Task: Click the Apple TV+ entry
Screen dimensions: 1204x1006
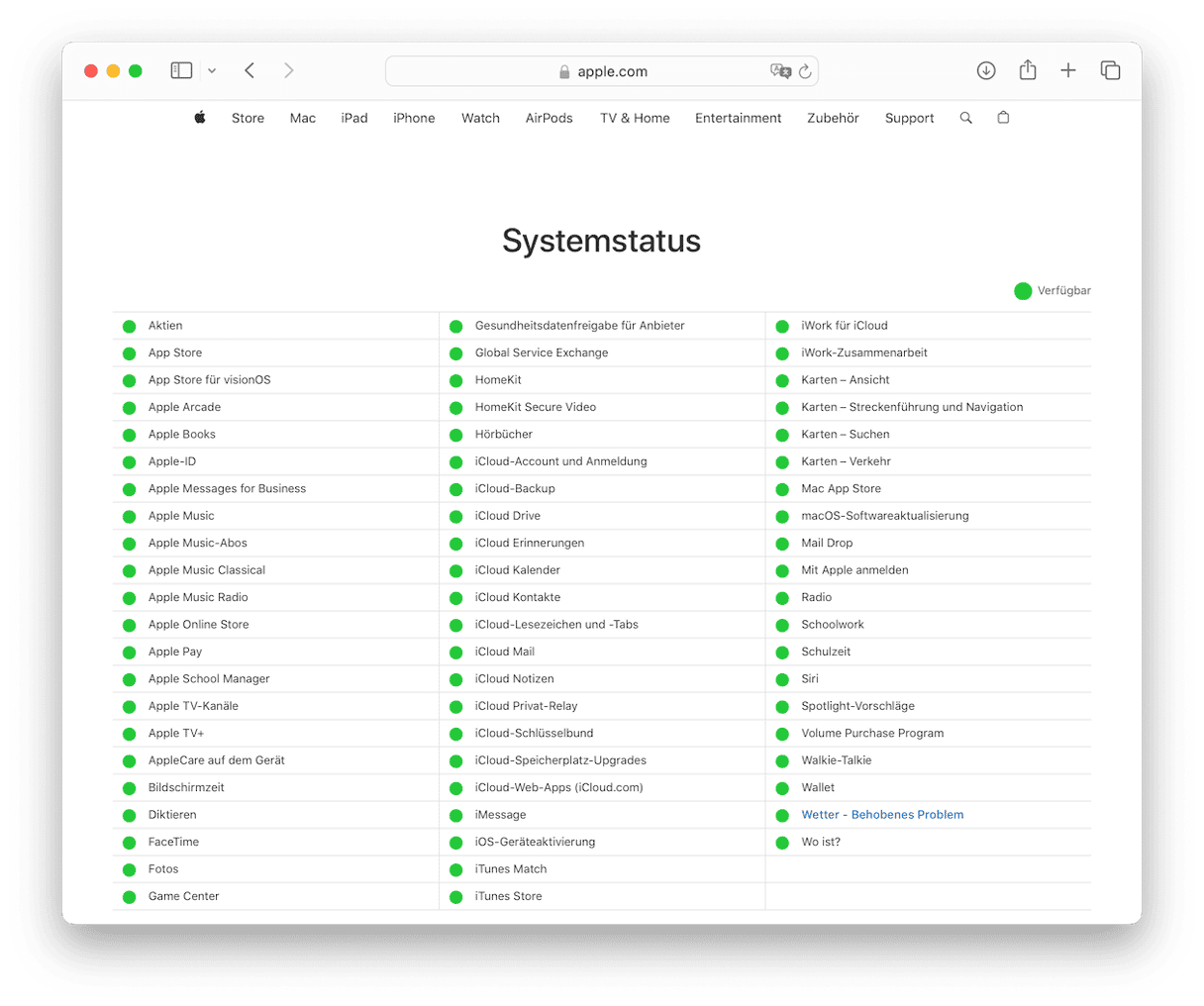Action: (x=176, y=734)
